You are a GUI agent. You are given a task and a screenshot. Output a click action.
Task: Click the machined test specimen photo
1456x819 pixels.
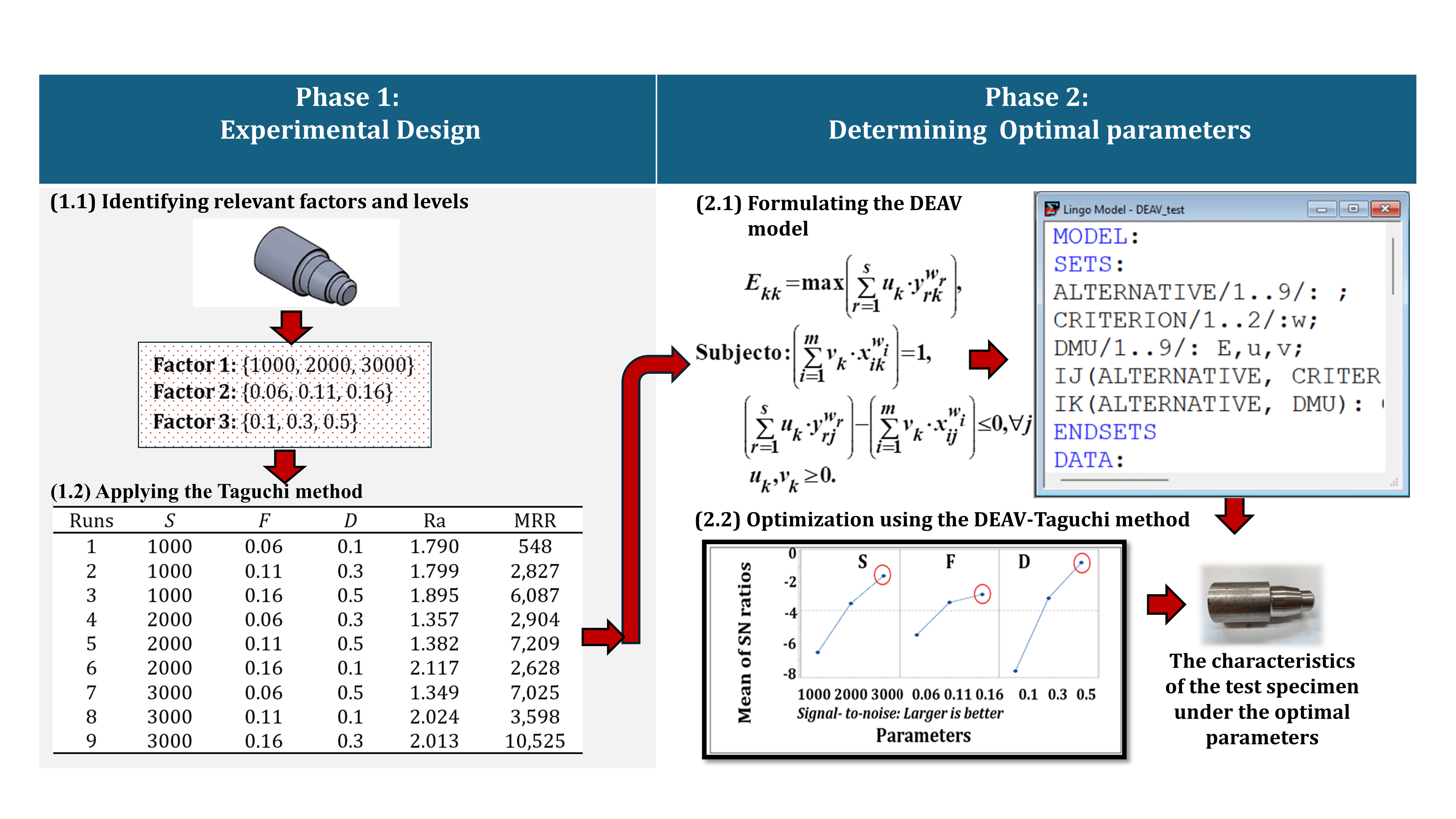[x=1262, y=605]
